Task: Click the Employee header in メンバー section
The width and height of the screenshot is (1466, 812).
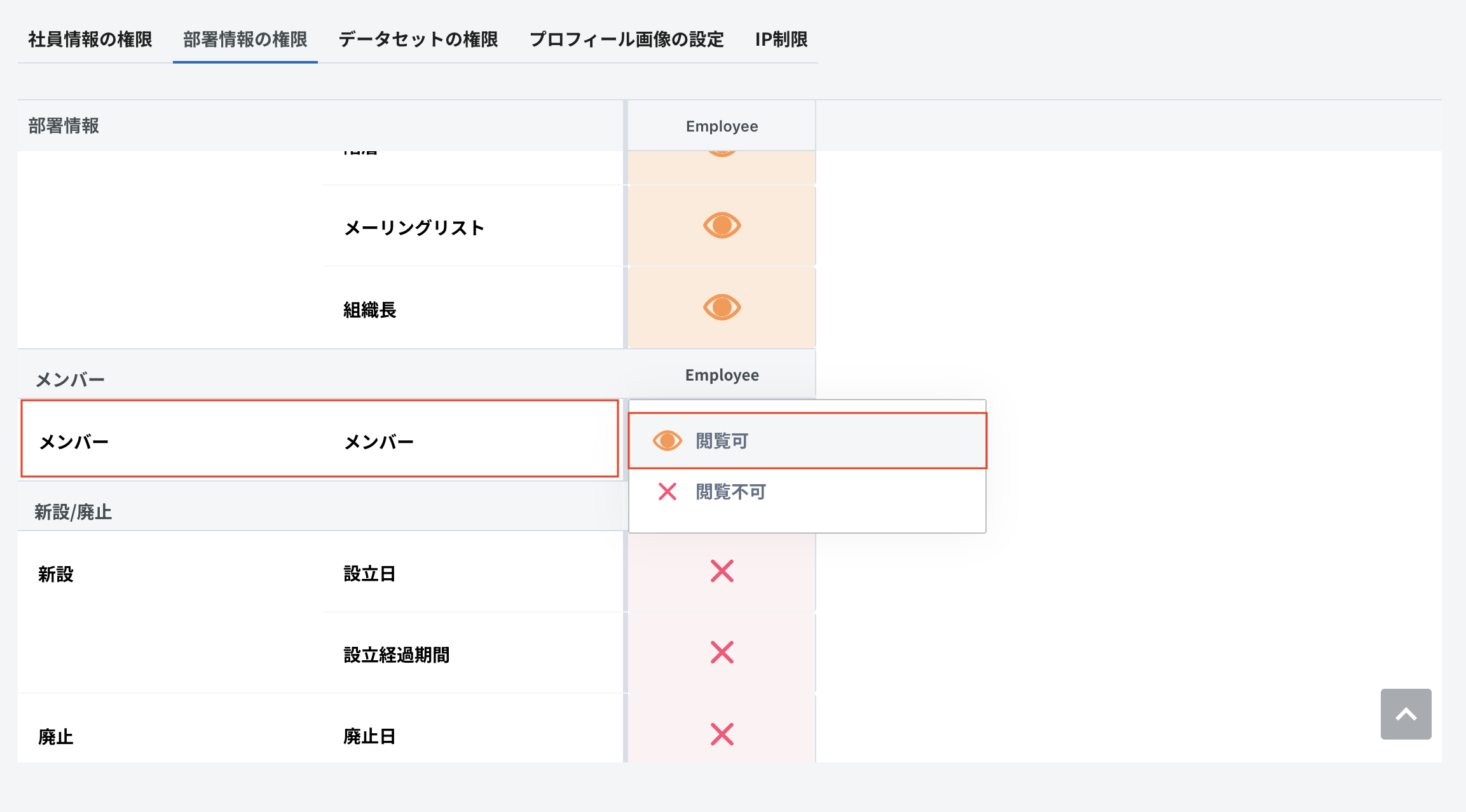Action: tap(722, 376)
